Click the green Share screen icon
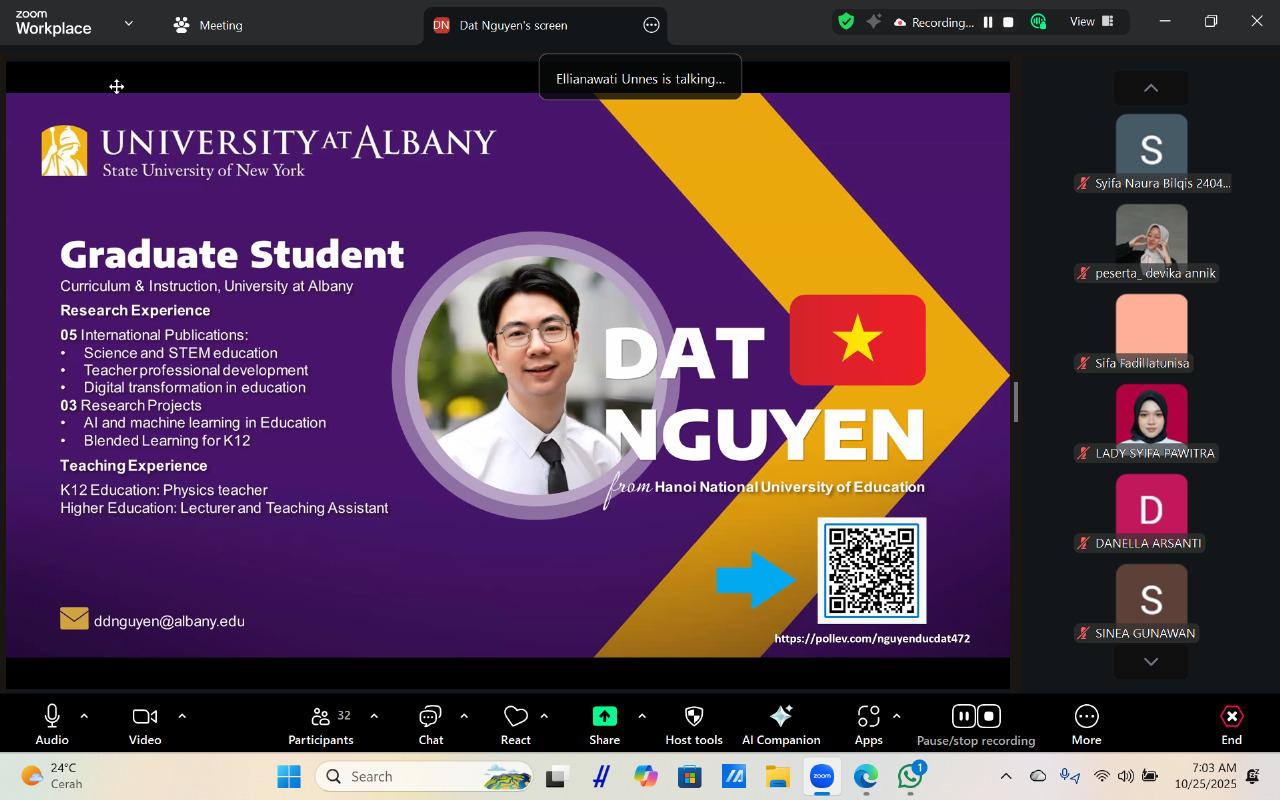Screen dimensions: 1280x800 tap(604, 716)
